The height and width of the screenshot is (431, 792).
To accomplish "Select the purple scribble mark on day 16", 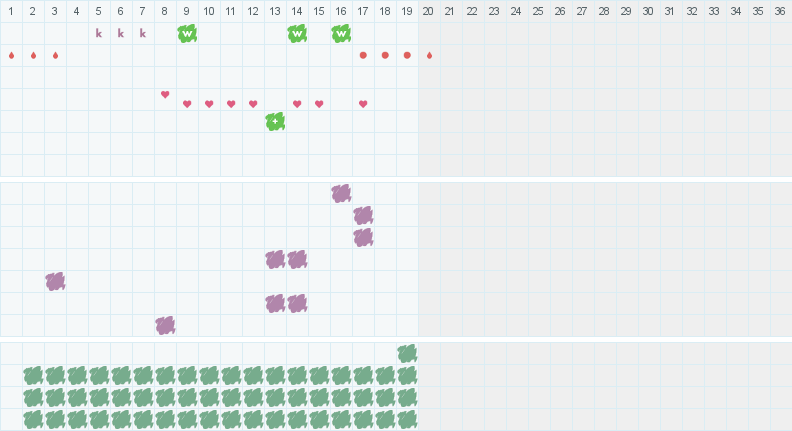I will 341,194.
